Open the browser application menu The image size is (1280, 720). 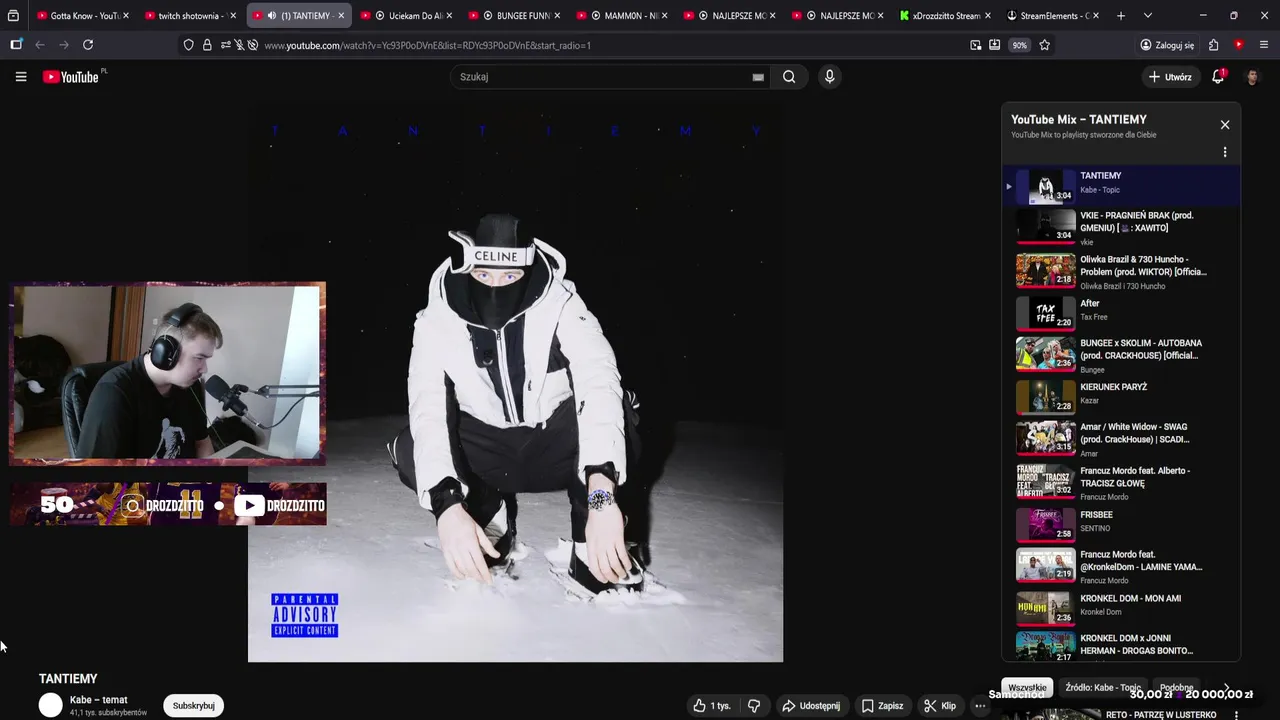[x=1265, y=45]
